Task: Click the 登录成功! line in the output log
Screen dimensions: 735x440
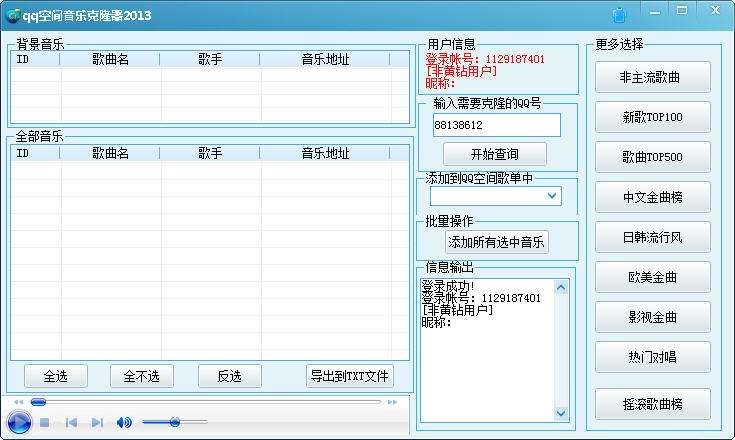Action: pyautogui.click(x=448, y=286)
